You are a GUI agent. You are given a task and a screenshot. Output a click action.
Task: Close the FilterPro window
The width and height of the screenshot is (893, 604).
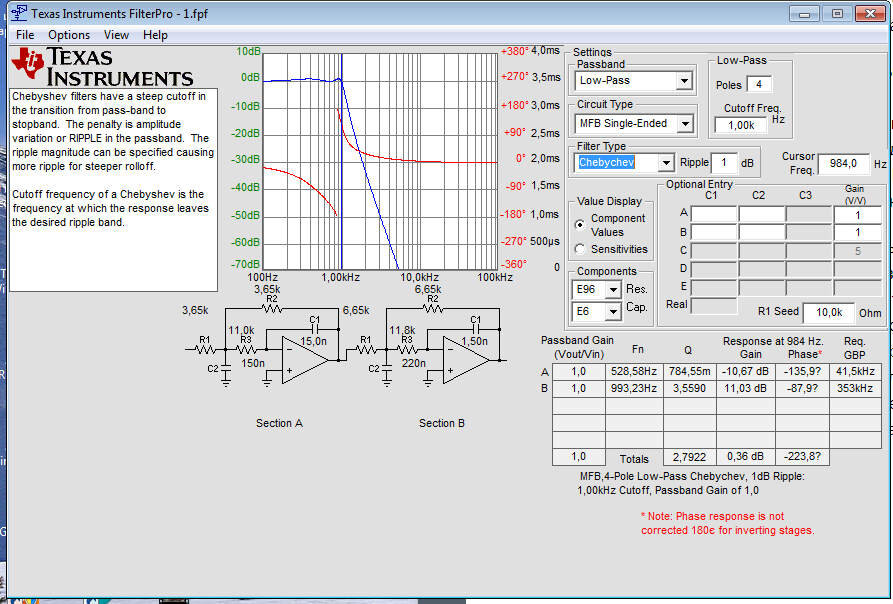coord(870,14)
